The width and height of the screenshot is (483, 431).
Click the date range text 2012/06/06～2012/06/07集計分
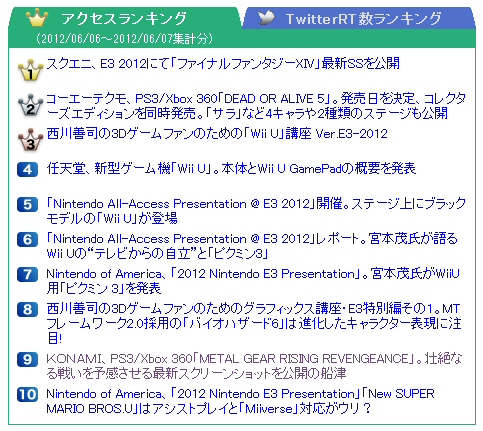click(x=124, y=38)
